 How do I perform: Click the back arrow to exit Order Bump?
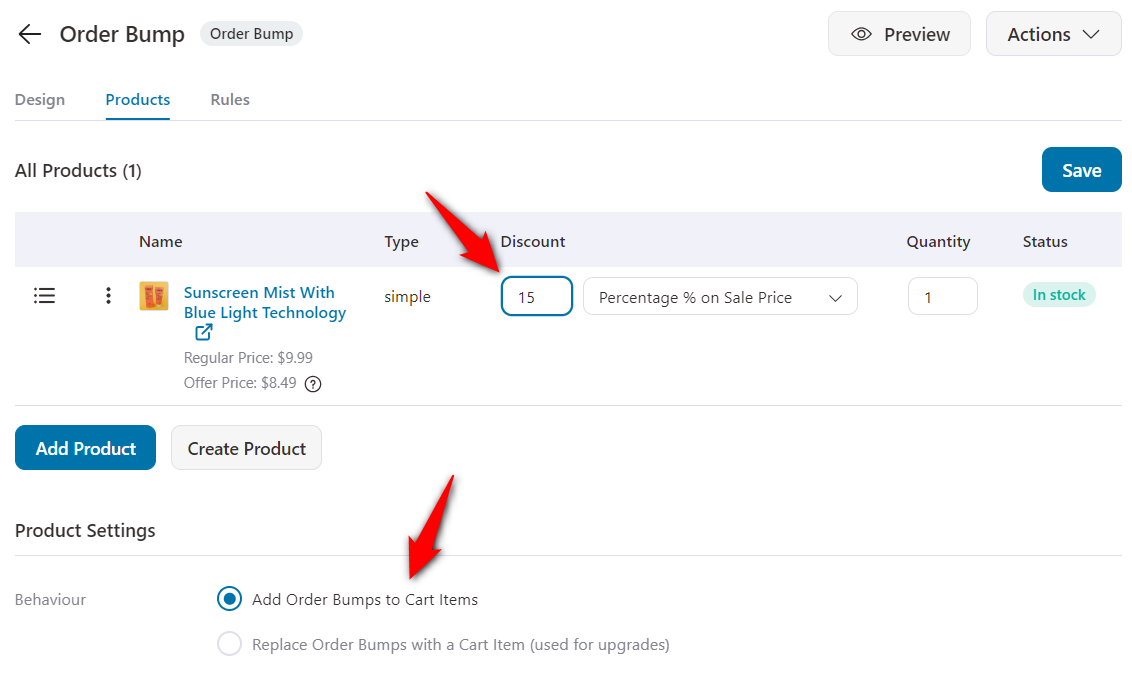point(29,34)
